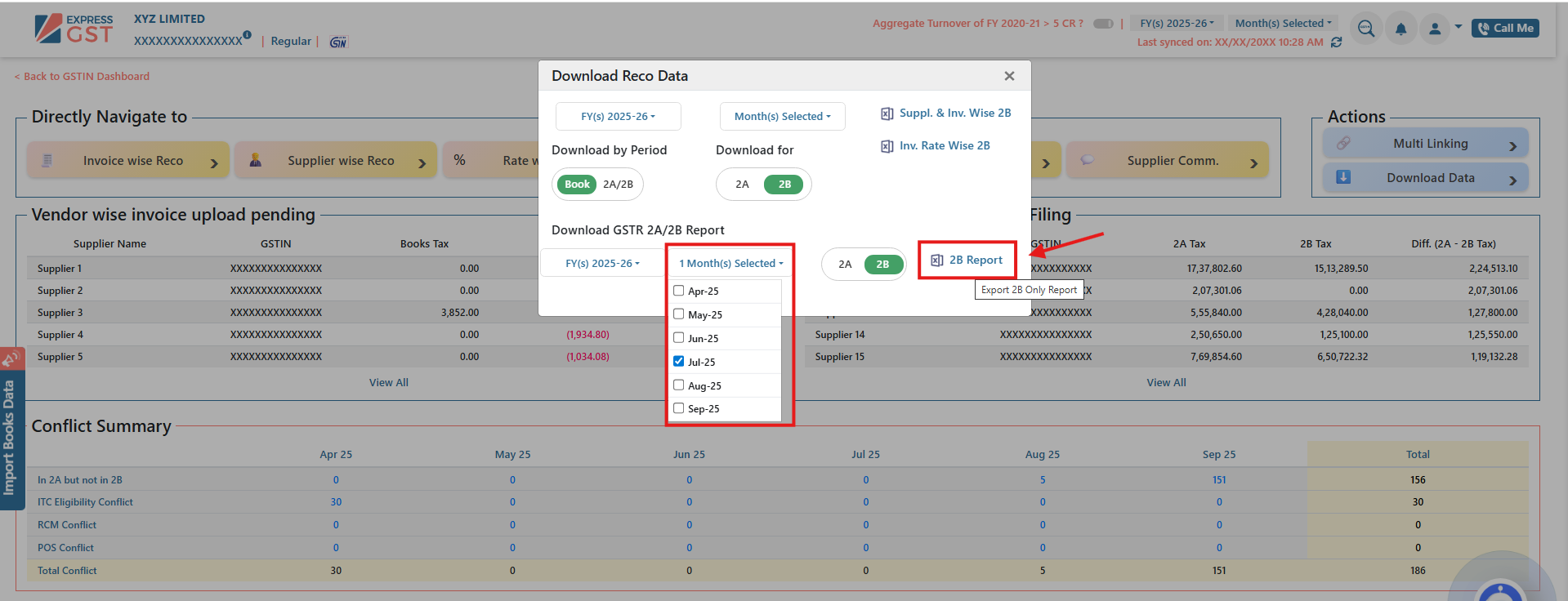
Task: Click the GSTN portal logo icon
Action: pyautogui.click(x=338, y=42)
